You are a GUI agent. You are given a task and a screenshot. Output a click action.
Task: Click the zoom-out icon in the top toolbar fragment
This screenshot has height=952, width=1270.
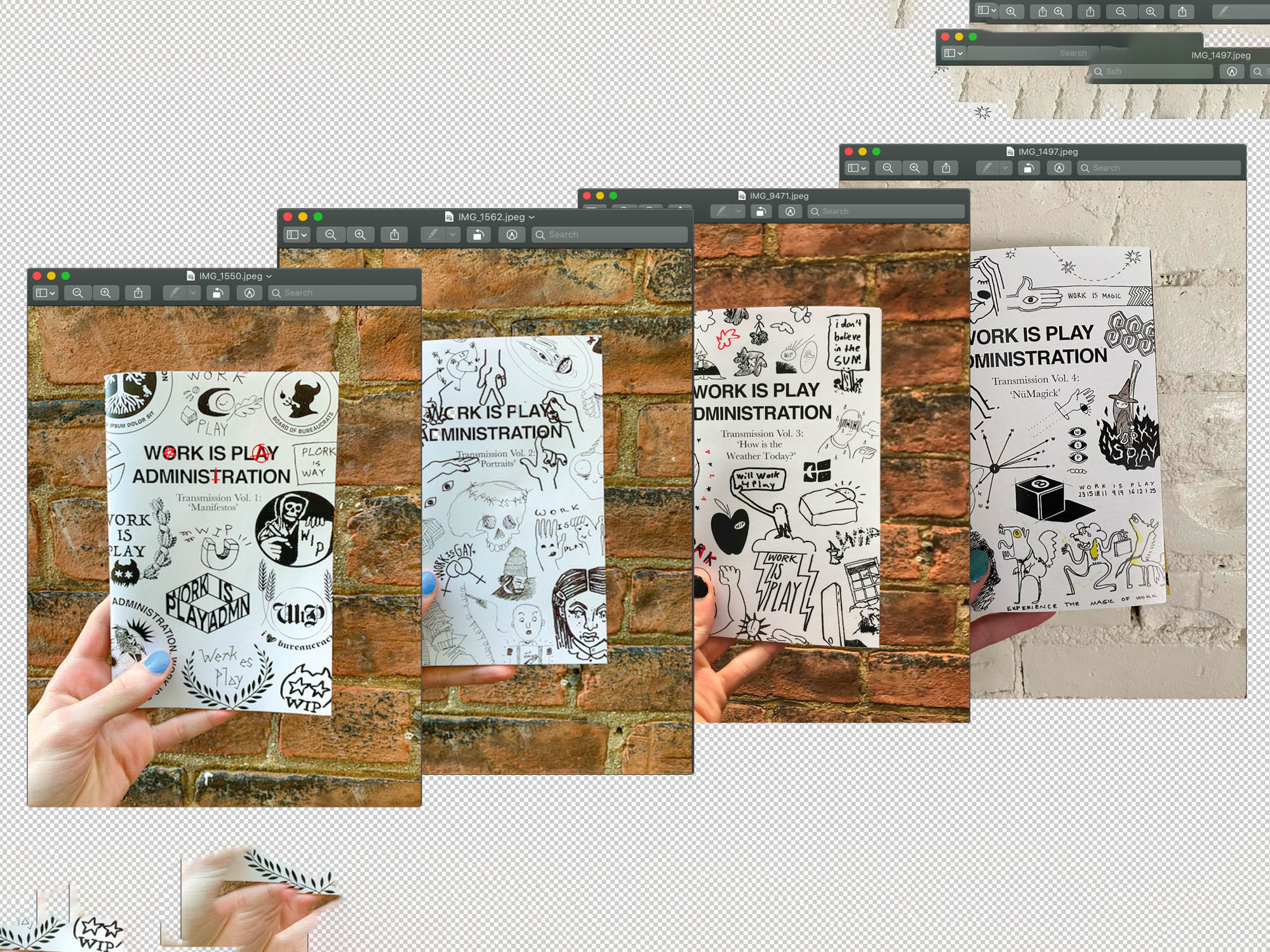pyautogui.click(x=1121, y=11)
